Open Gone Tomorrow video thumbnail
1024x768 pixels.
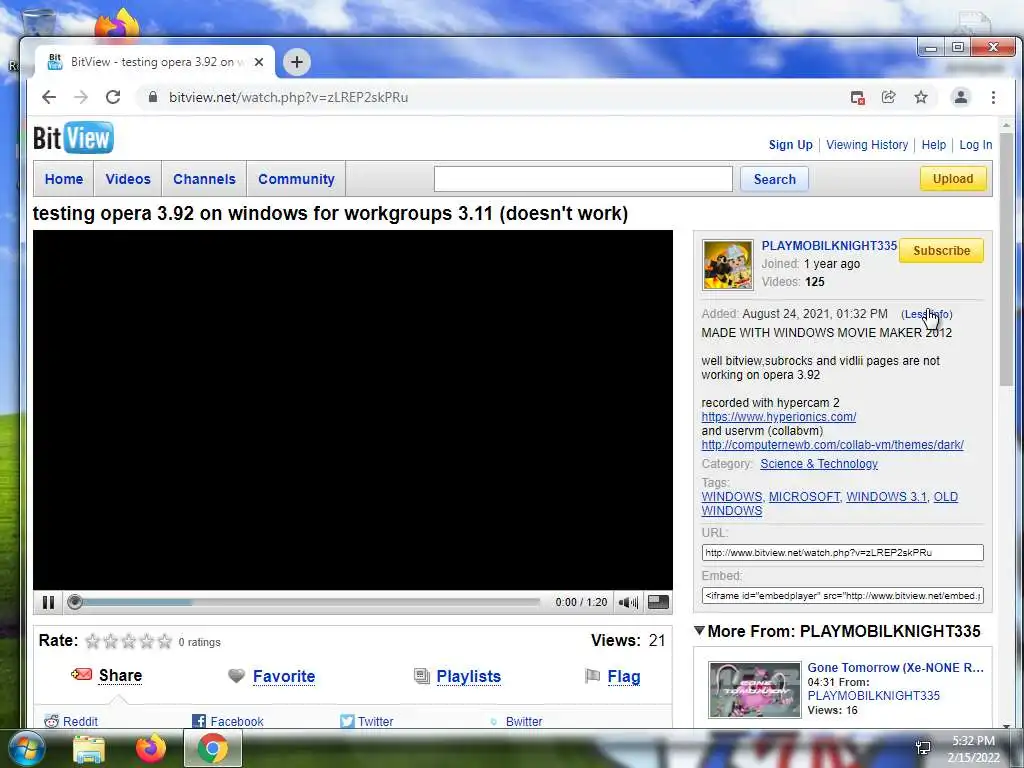[x=755, y=690]
